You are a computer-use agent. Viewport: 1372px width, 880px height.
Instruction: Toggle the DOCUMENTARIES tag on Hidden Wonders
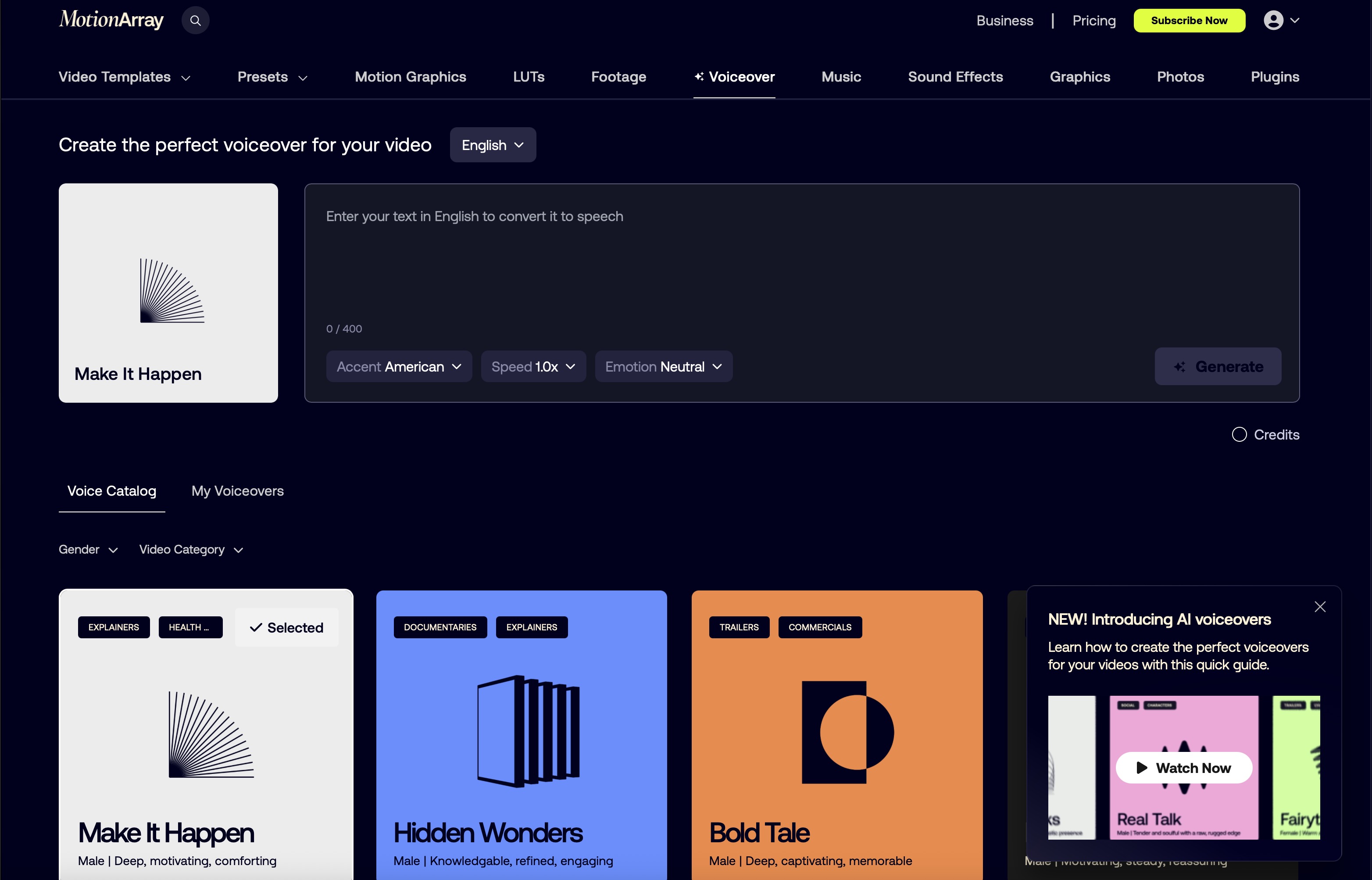[440, 627]
